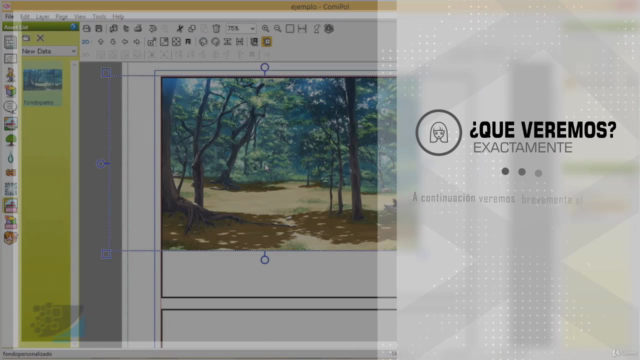This screenshot has height=360, width=640.
Task: Click the folder icon in Asset List
Action: pyautogui.click(x=27, y=38)
